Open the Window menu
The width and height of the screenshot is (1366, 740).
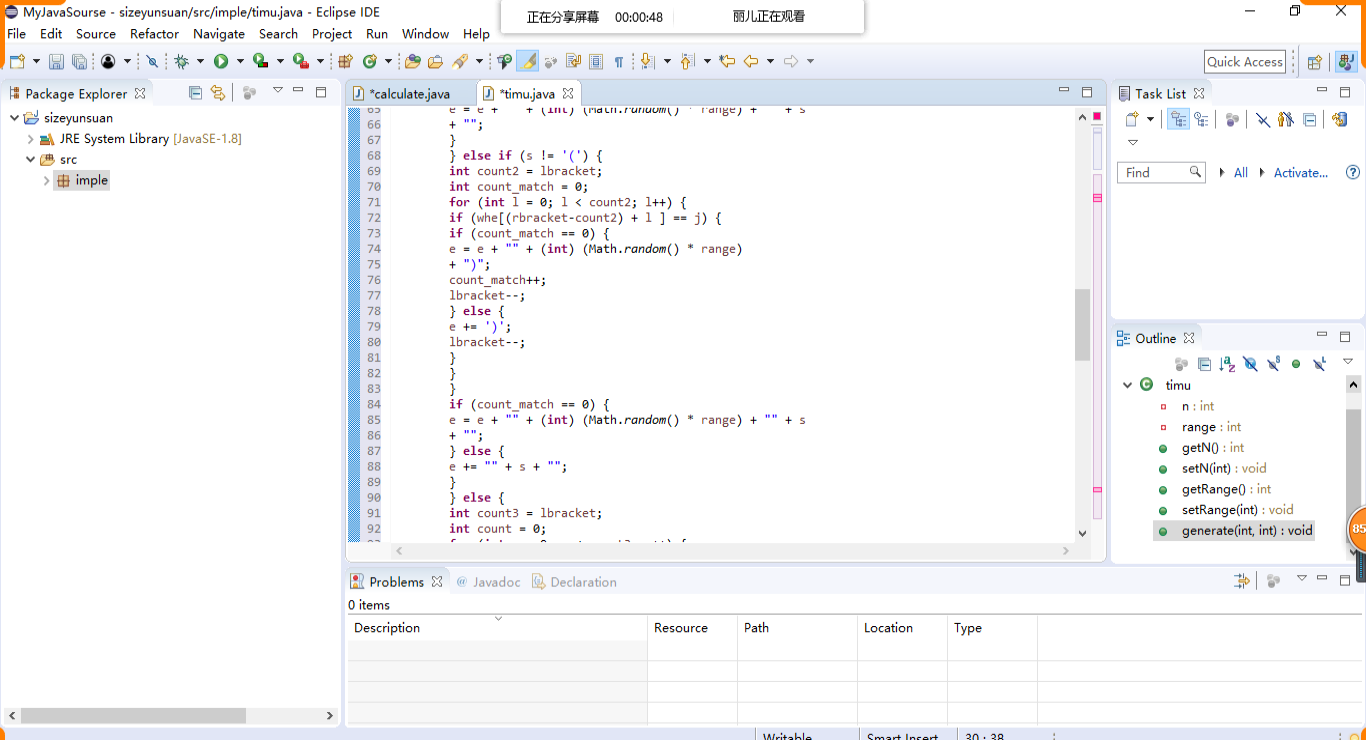click(x=425, y=33)
